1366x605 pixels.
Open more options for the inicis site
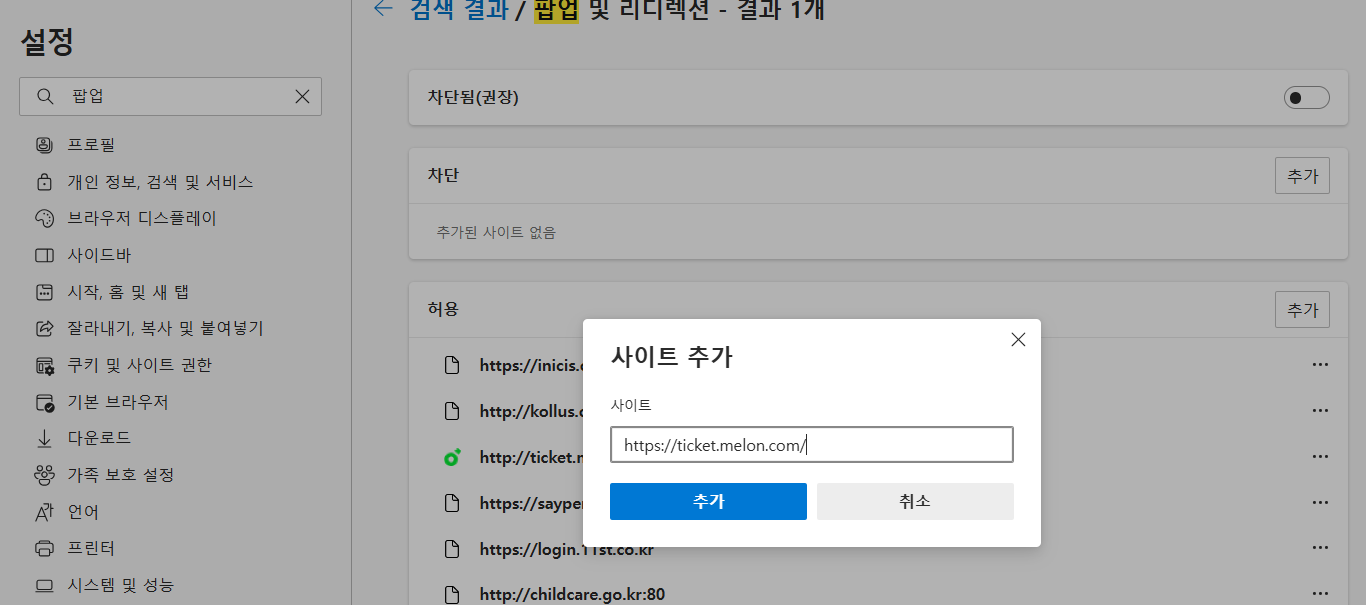pyautogui.click(x=1320, y=364)
